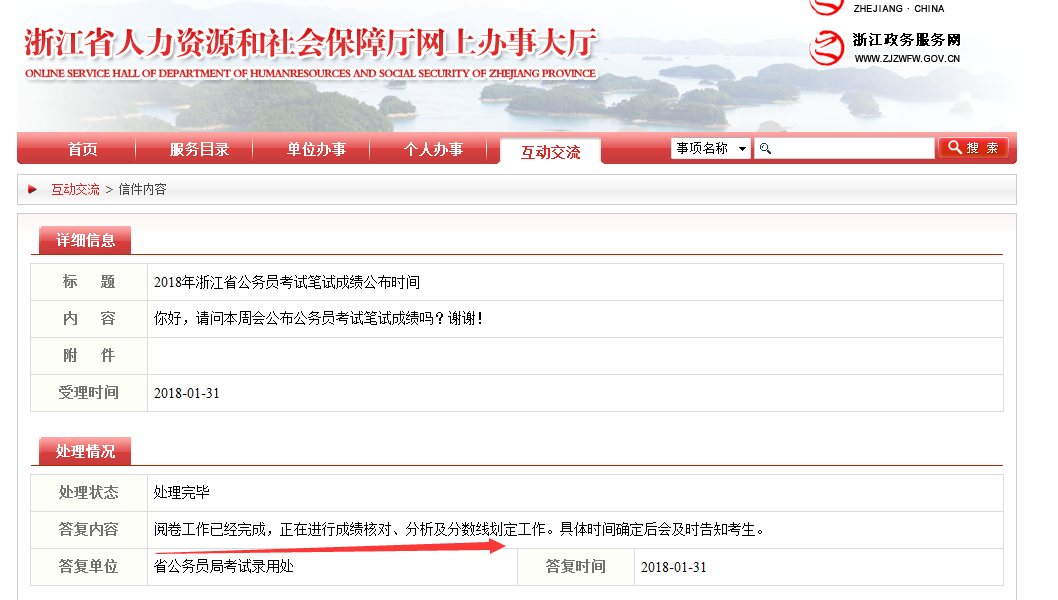The image size is (1058, 600).
Task: Click the 浙江政务服务网 red swirl logo
Action: coord(827,48)
